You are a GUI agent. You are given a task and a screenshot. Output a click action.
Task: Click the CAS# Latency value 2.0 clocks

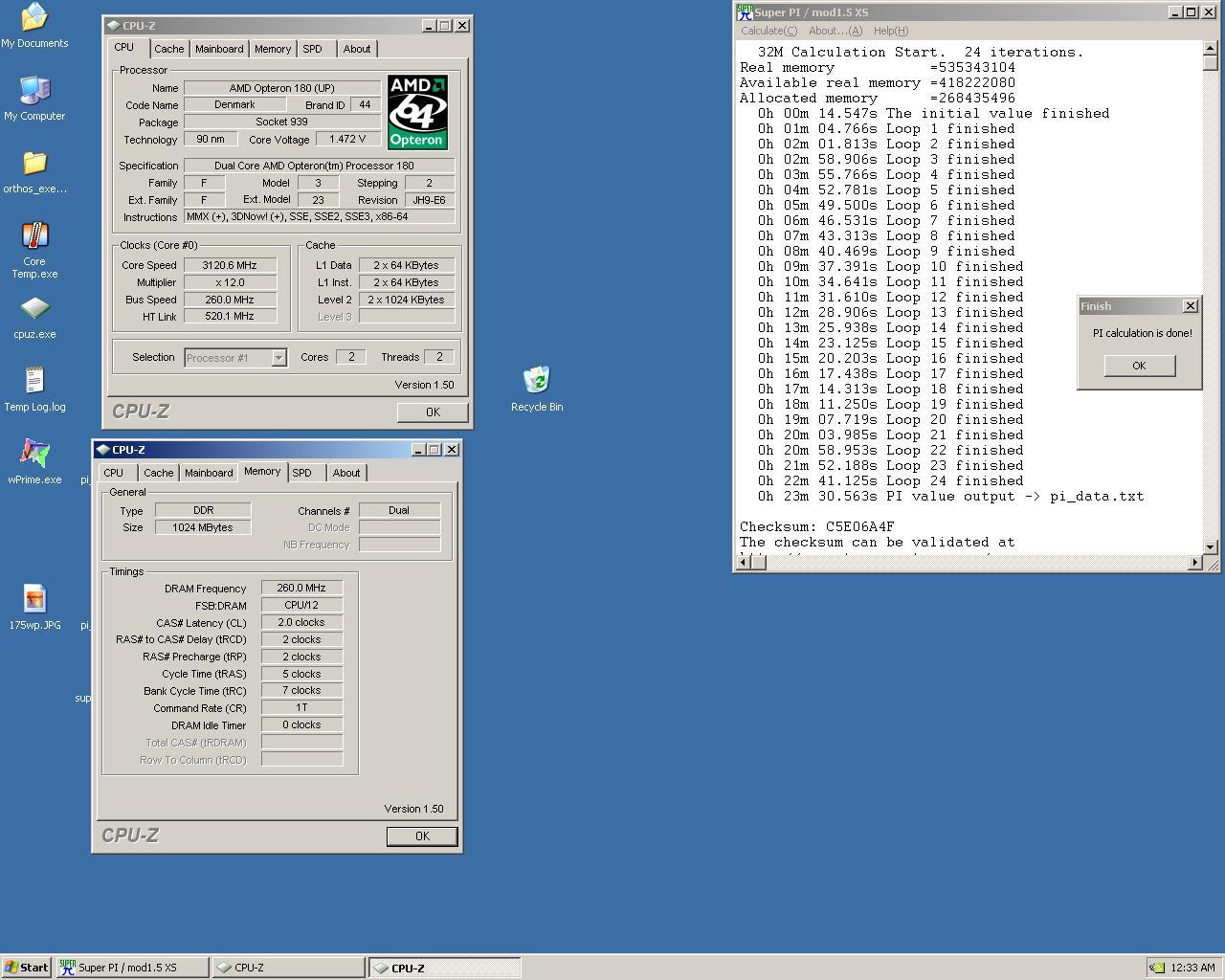301,622
